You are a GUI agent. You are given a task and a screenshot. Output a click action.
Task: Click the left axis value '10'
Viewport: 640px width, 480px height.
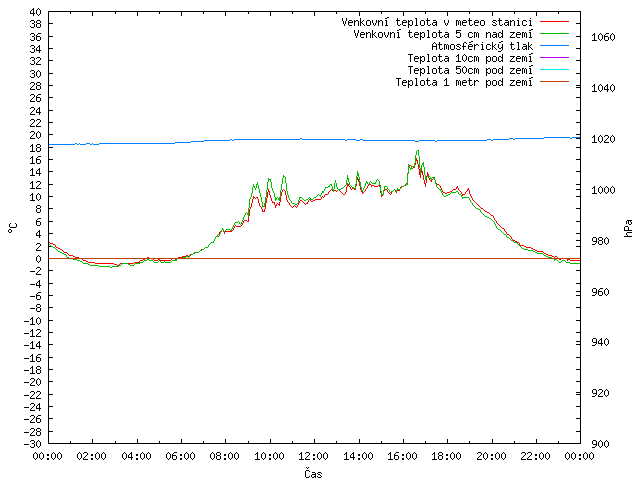pos(36,197)
